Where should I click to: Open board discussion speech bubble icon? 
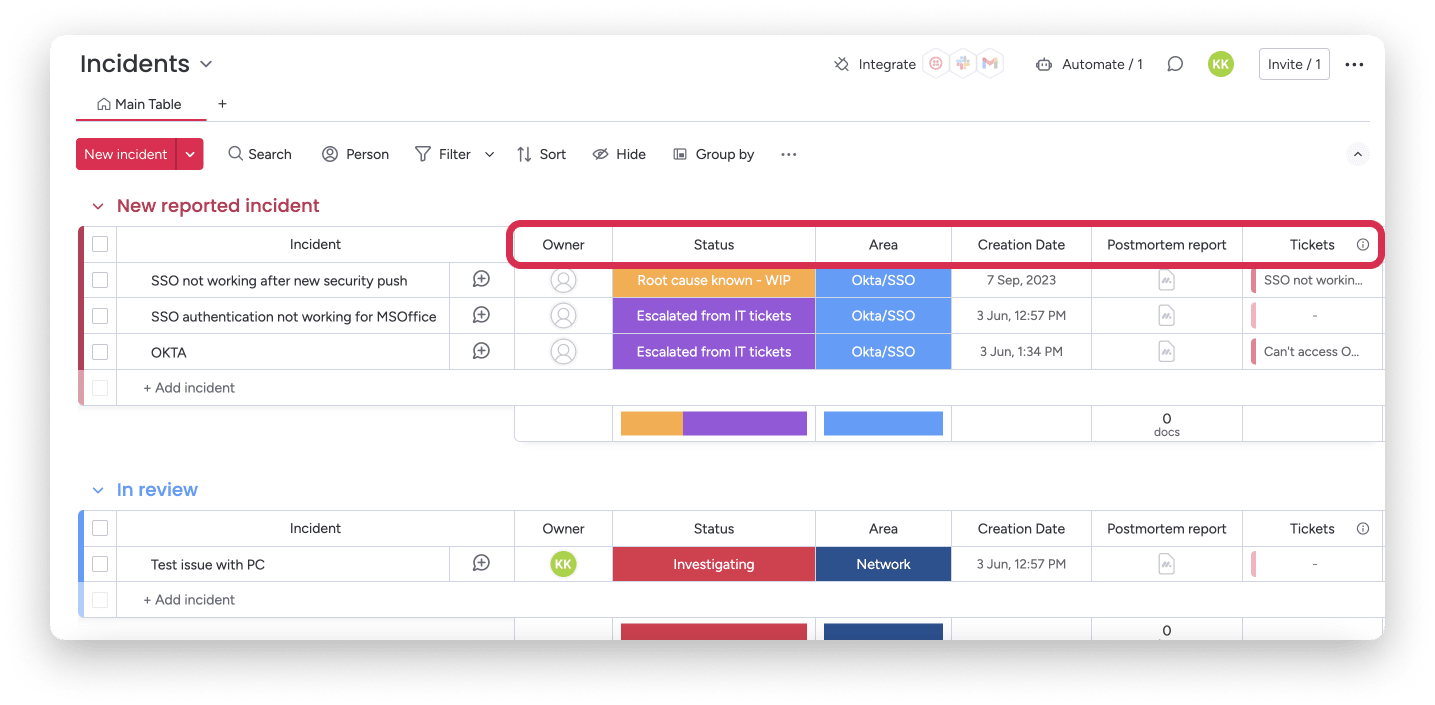(x=1176, y=64)
